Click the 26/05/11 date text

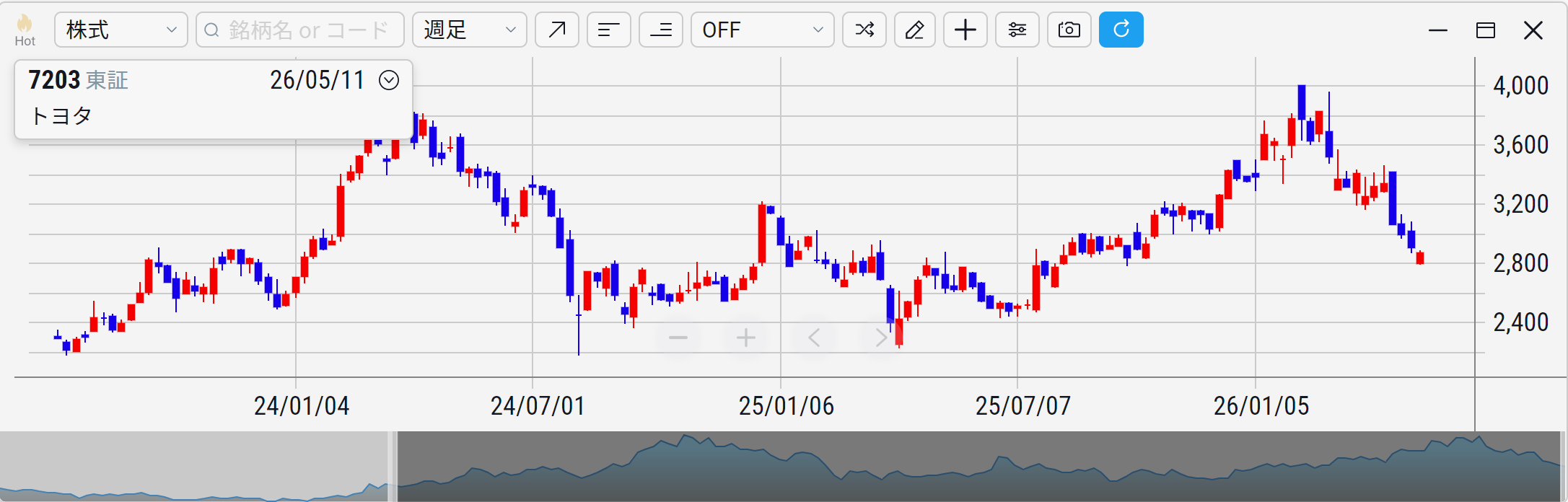tap(317, 80)
